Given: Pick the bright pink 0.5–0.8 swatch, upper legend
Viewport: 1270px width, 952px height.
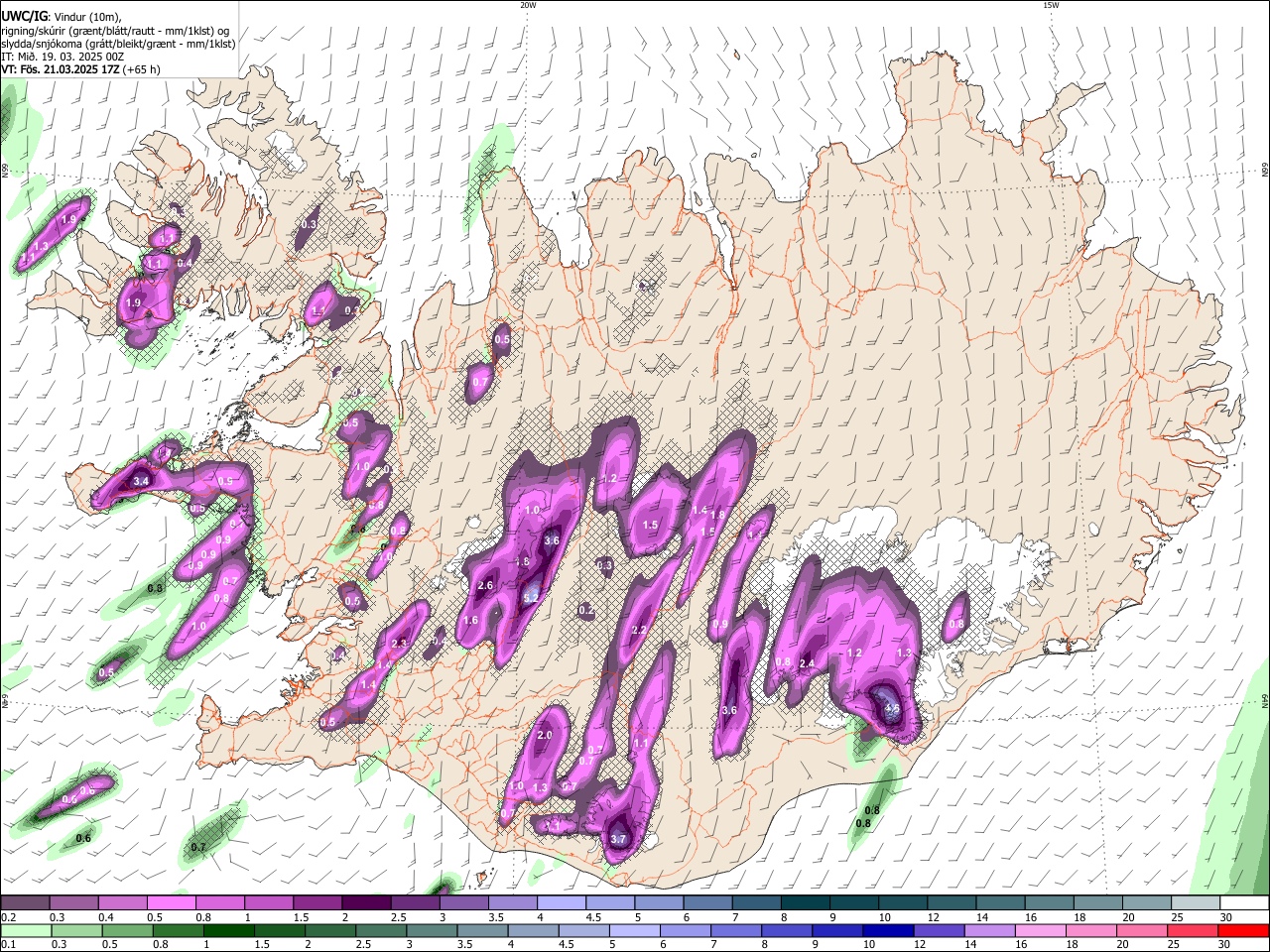Looking at the screenshot, I should click(x=171, y=903).
